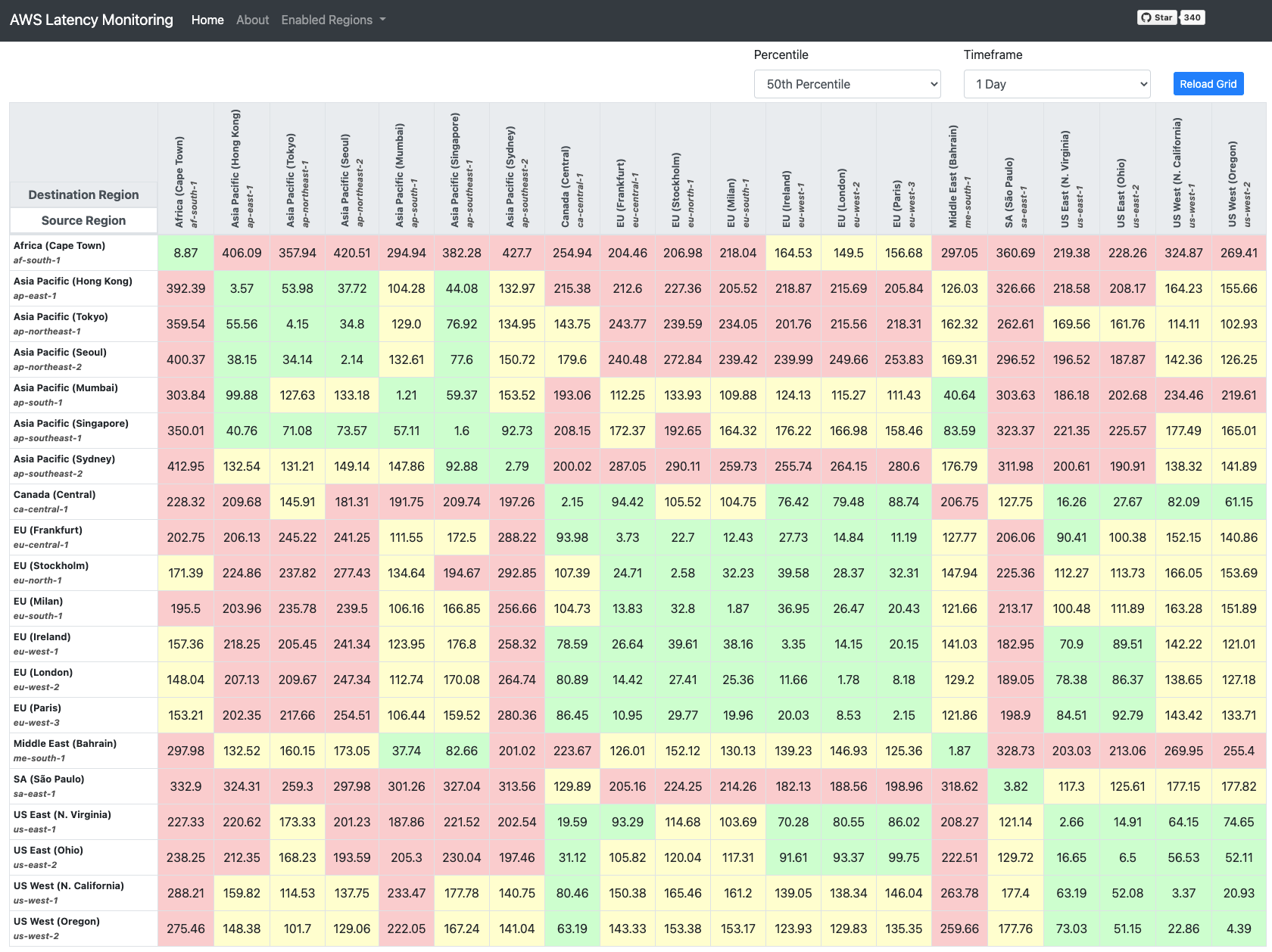Screen dimensions: 1272x952
Task: Click the 1.21 Mumbai latency cell
Action: coord(407,395)
